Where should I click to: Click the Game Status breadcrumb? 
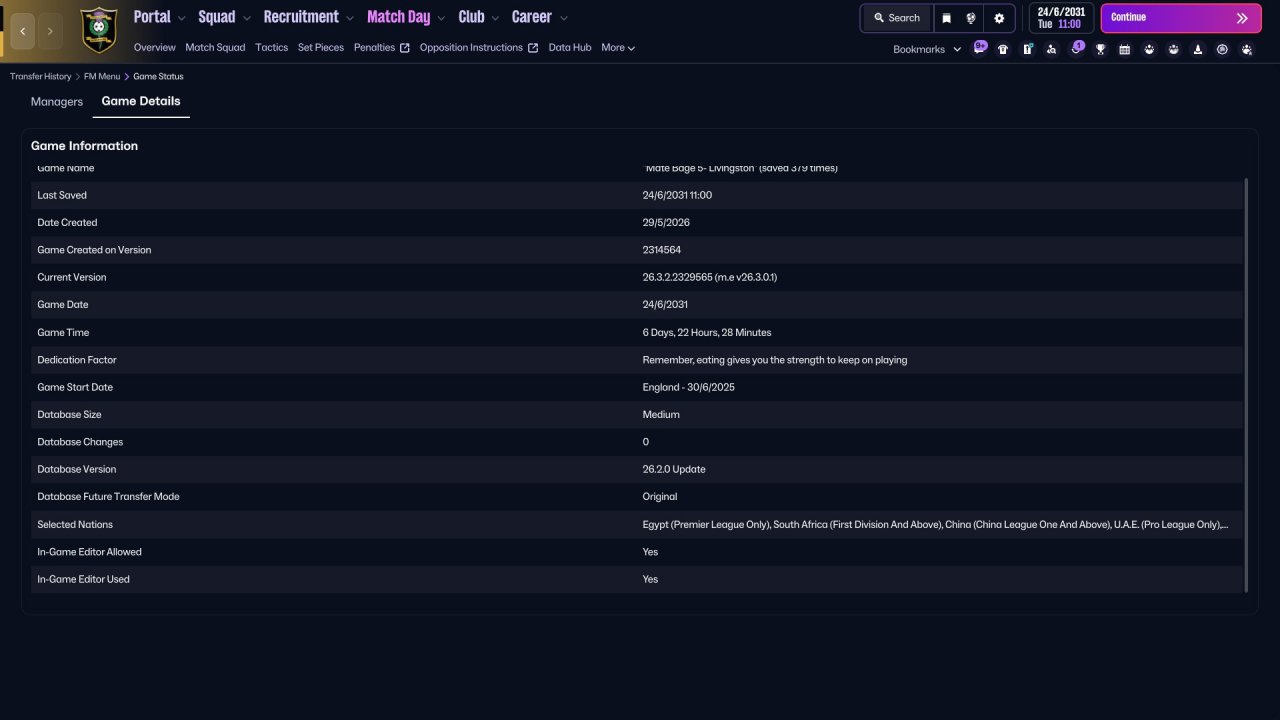158,76
